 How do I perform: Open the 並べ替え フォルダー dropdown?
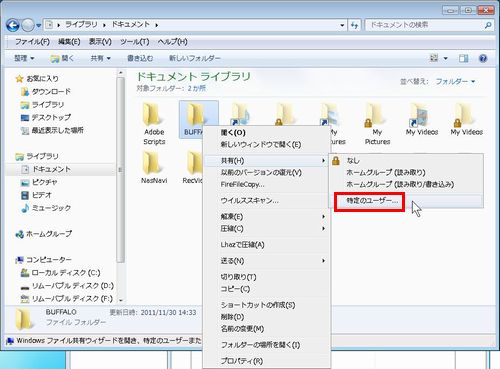click(455, 81)
